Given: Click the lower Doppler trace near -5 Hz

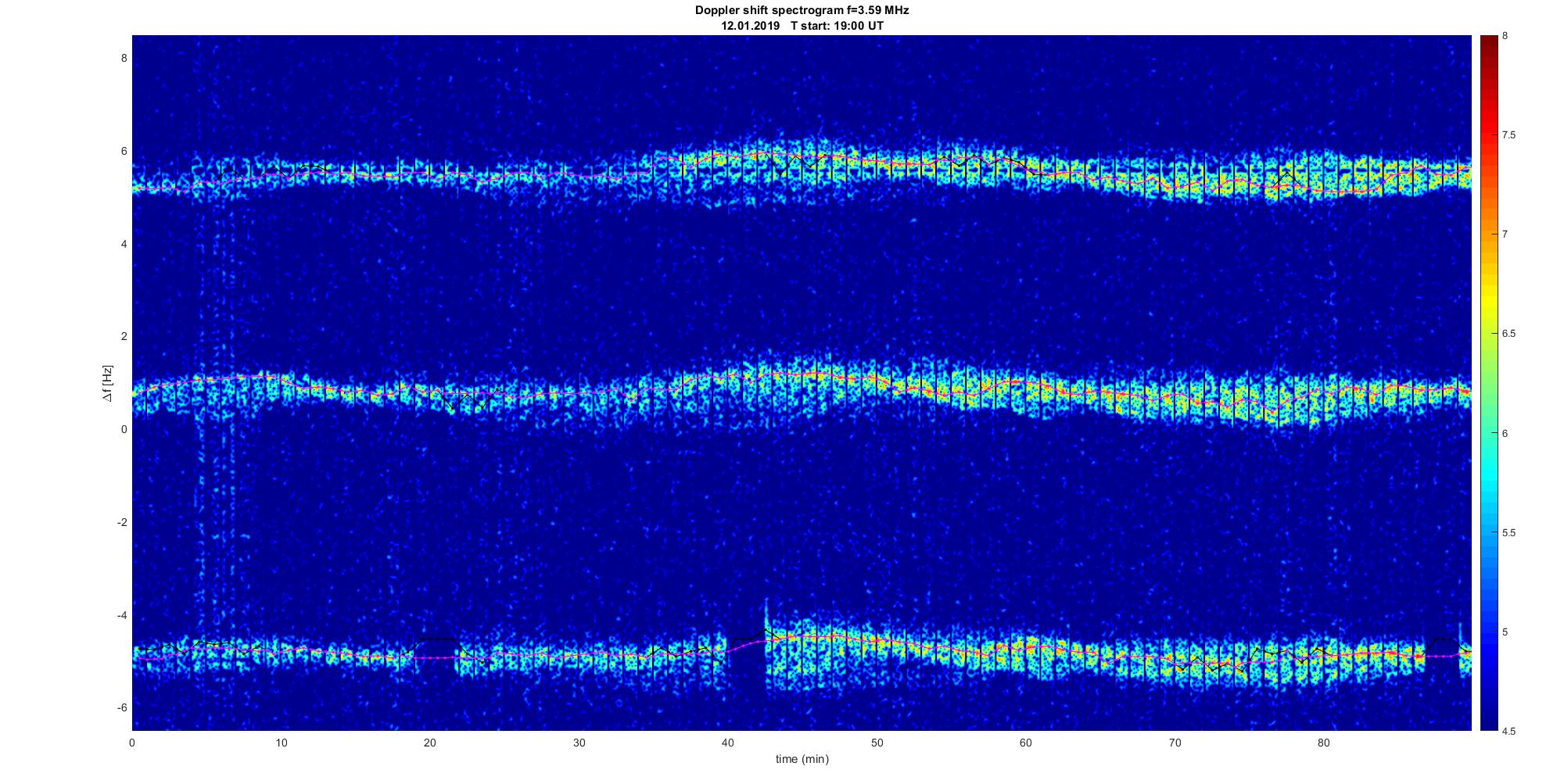Looking at the screenshot, I should tap(802, 653).
